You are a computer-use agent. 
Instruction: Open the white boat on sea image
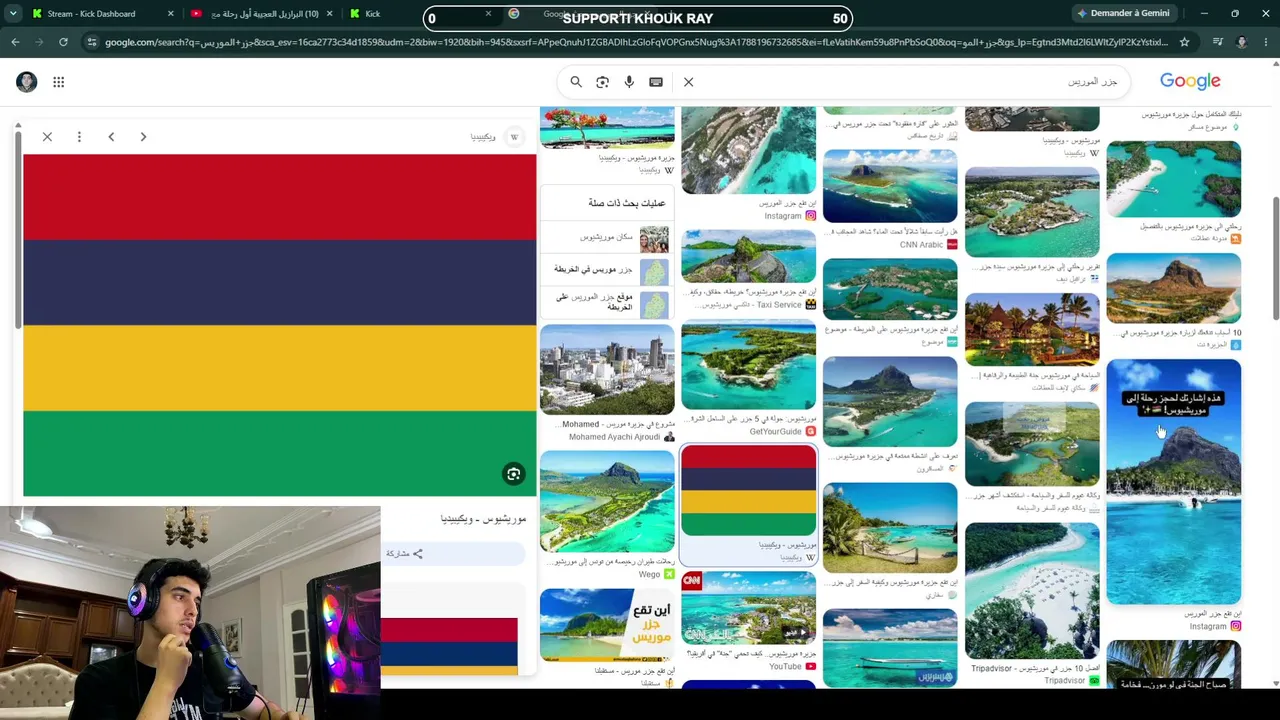tap(890, 647)
